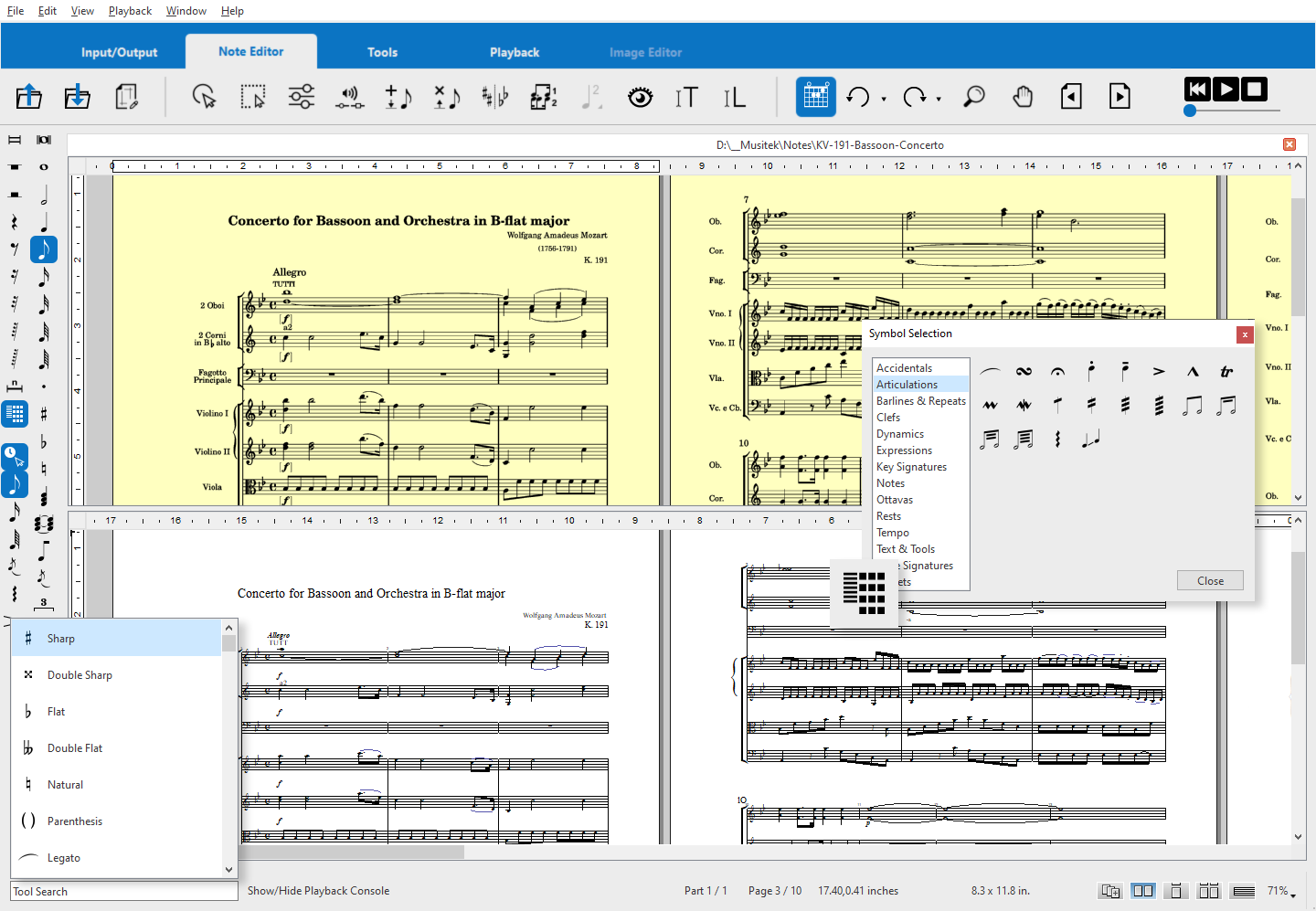Select Tempo category in Symbol Selection

tap(920, 532)
